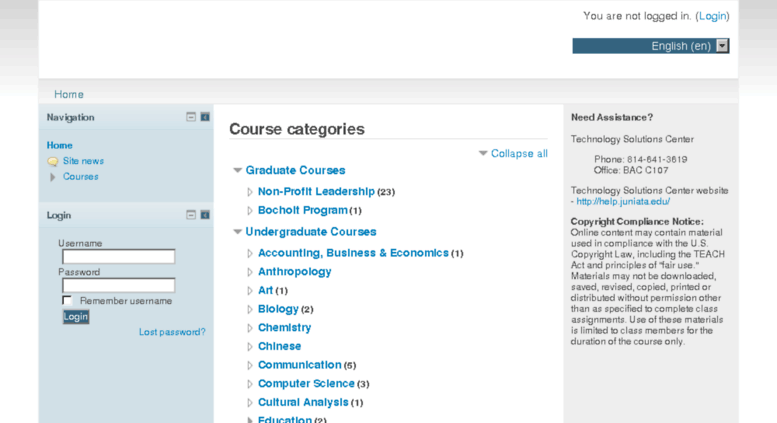Collapse all course categories
This screenshot has width=777, height=423.
519,154
